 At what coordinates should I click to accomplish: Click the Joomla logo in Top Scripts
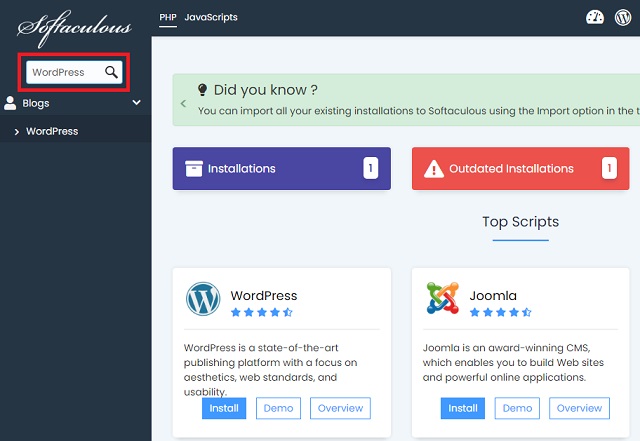[x=442, y=299]
